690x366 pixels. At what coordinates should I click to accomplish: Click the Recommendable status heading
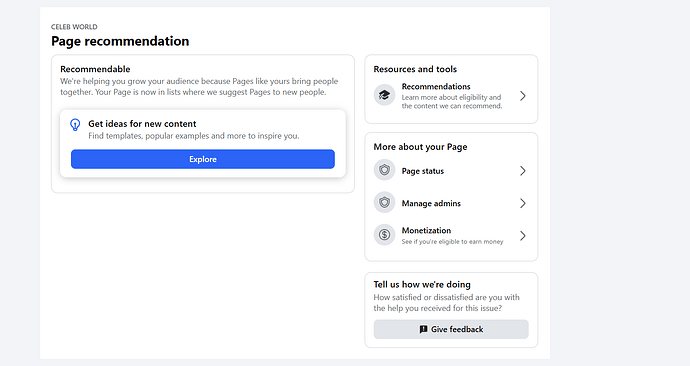[x=95, y=69]
